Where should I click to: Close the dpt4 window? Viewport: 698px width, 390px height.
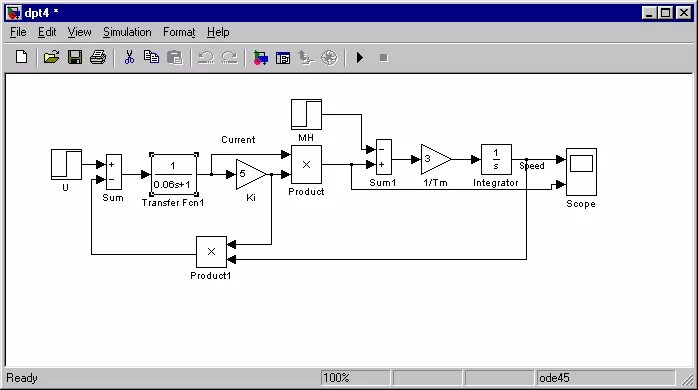click(683, 13)
